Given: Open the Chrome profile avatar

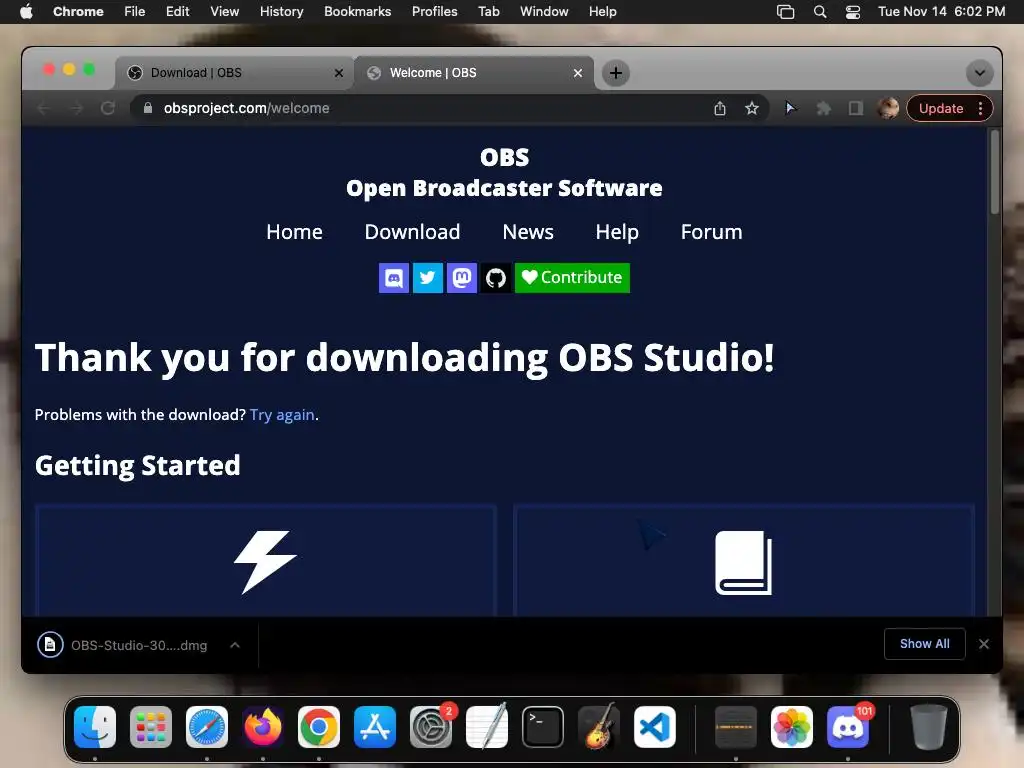Looking at the screenshot, I should tap(888, 108).
